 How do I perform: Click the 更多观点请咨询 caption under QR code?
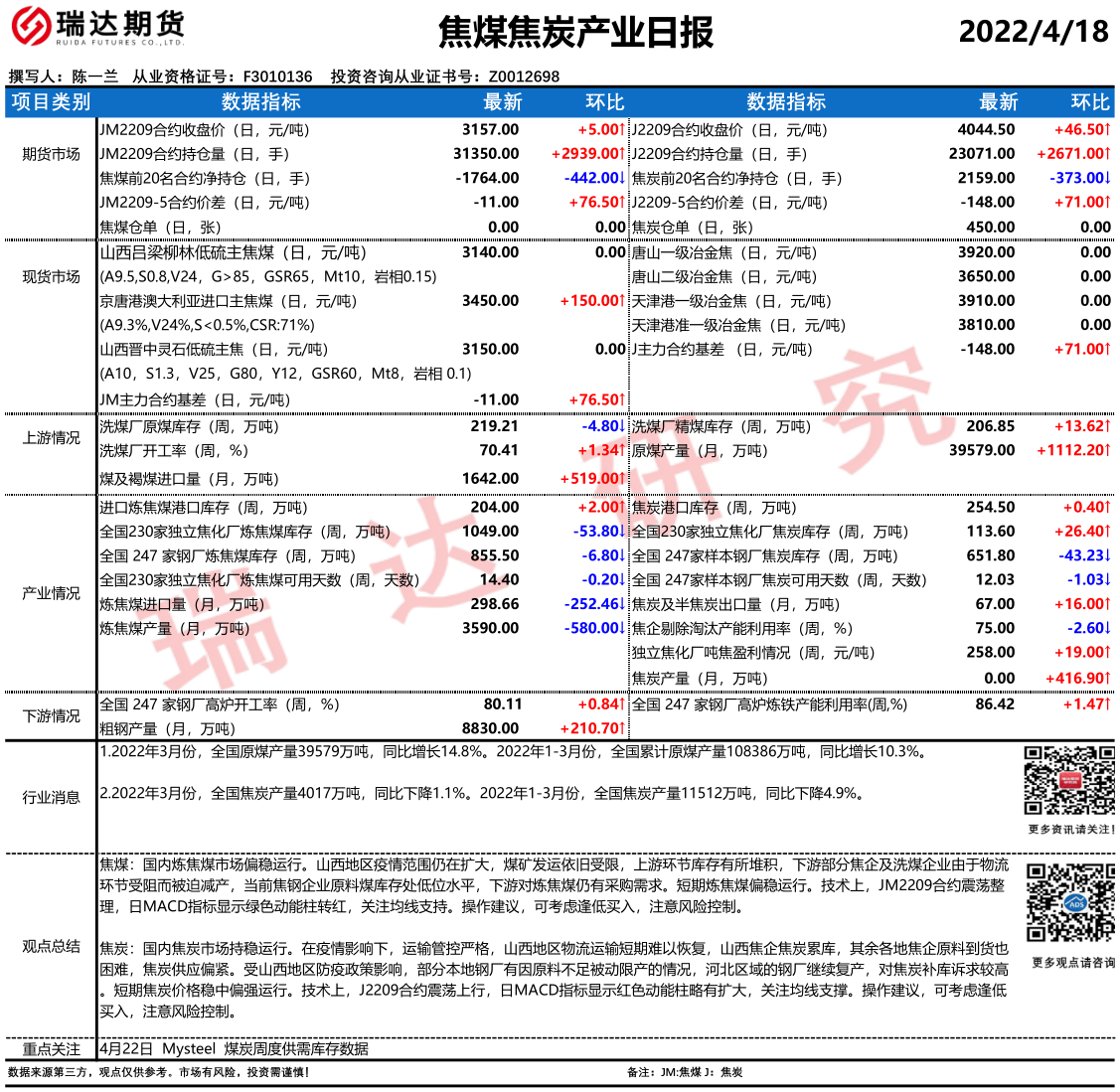click(1072, 963)
